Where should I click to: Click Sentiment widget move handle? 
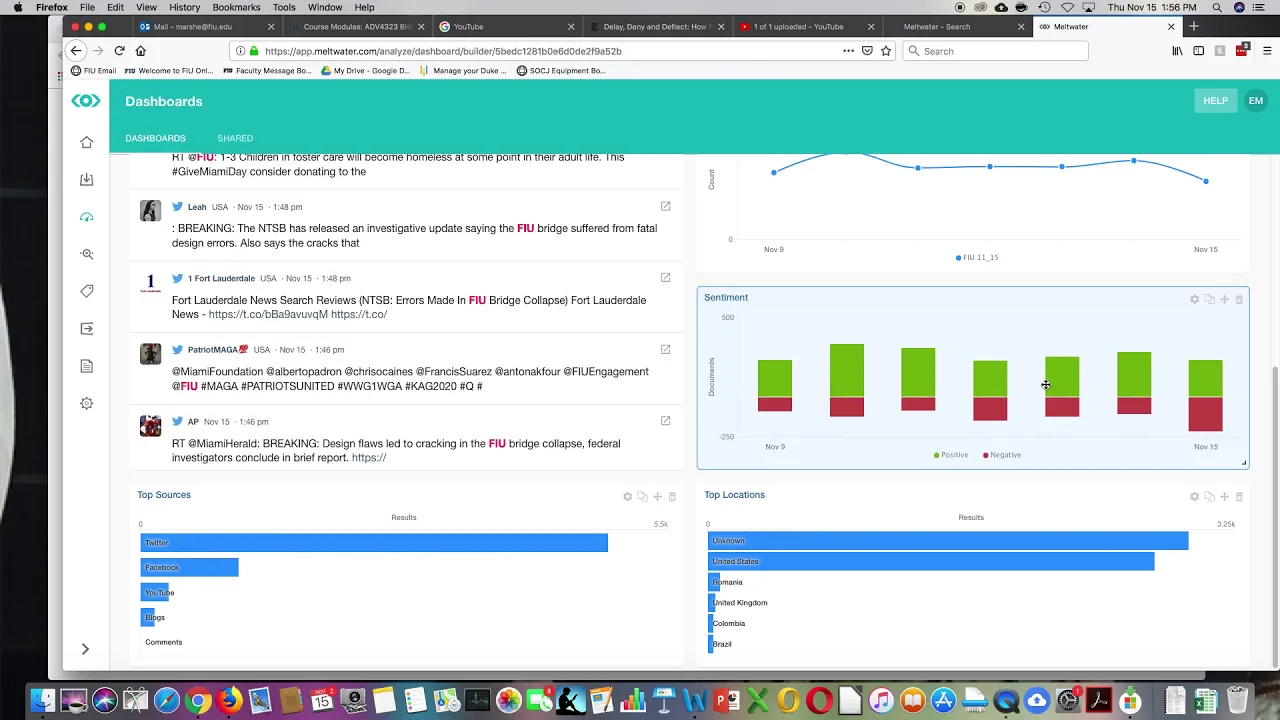pyautogui.click(x=1224, y=299)
